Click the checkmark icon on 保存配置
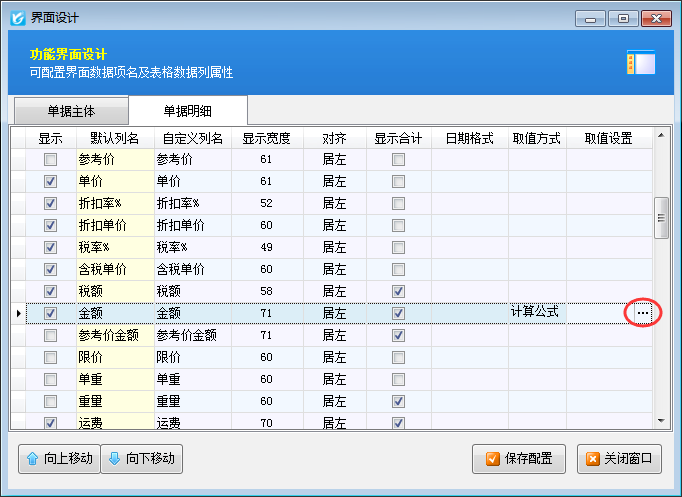 (x=492, y=459)
